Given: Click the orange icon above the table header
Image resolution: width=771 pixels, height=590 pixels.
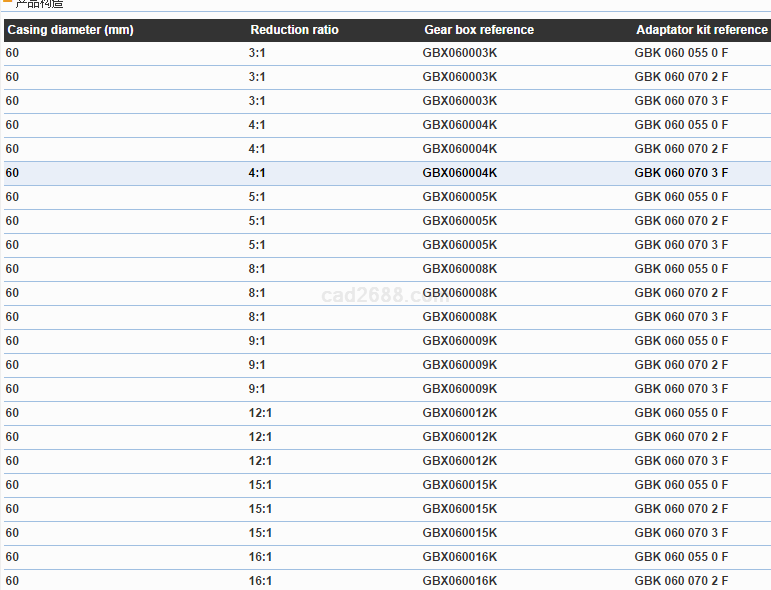Looking at the screenshot, I should (7, 4).
